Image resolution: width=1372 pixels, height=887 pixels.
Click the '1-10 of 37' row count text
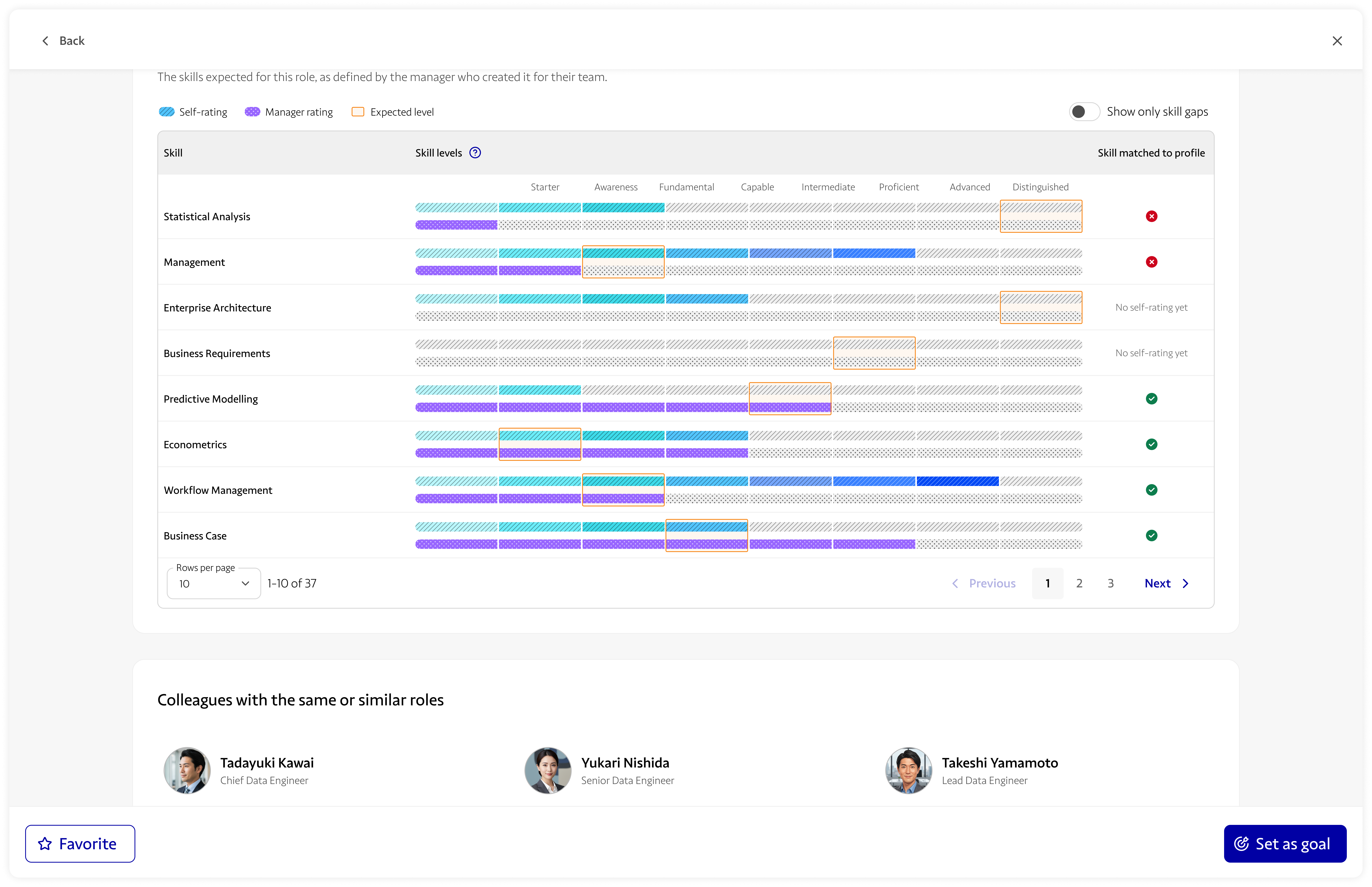click(x=292, y=583)
